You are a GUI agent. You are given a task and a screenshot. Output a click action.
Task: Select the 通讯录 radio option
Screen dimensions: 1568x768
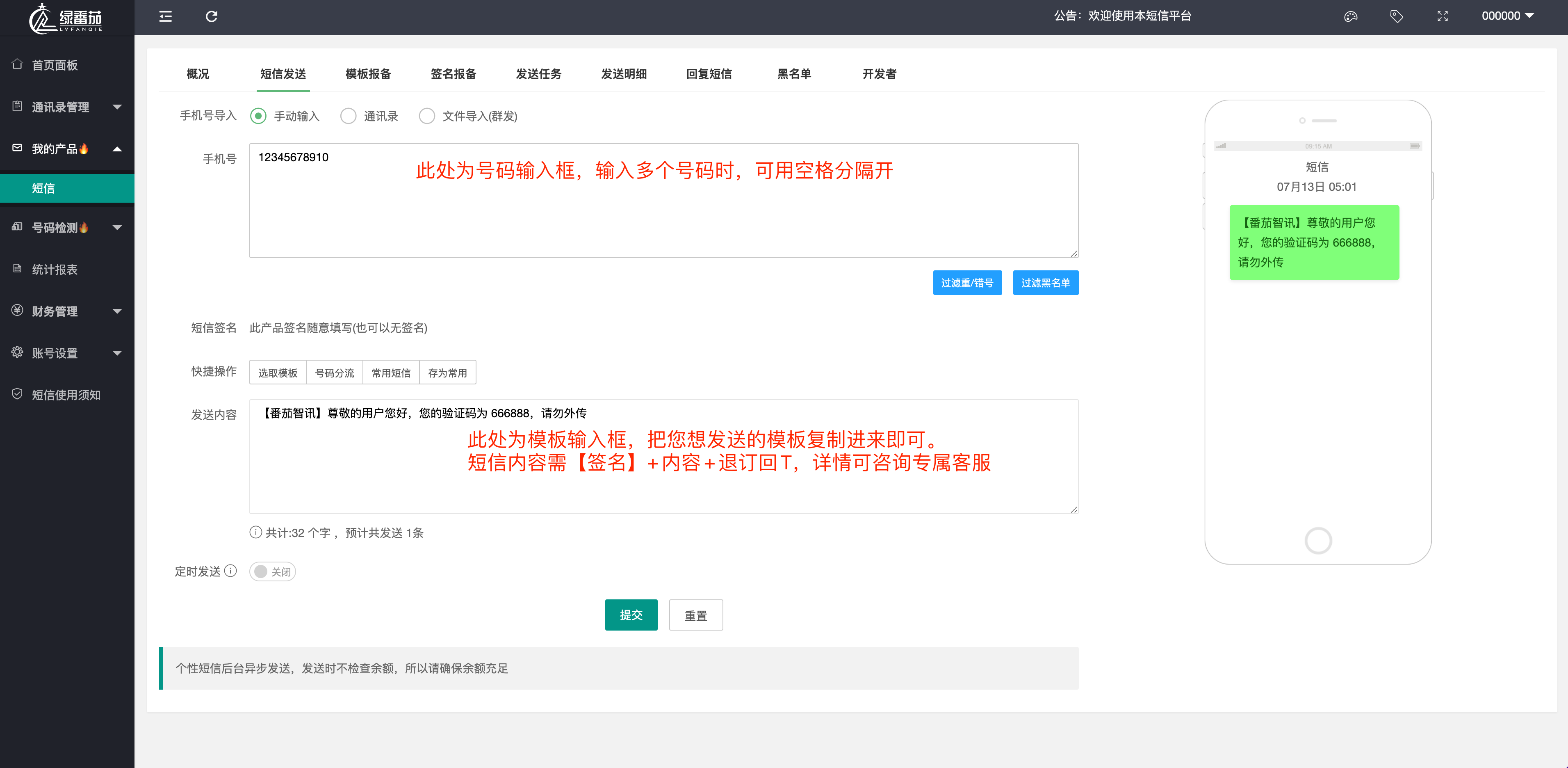coord(348,116)
